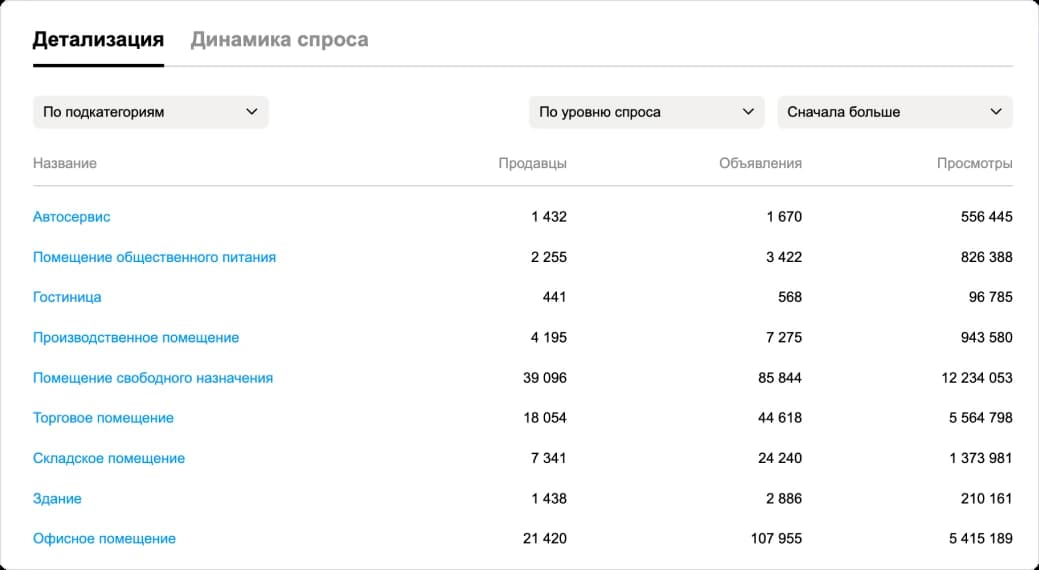Click the views value 5 564 798

(981, 418)
